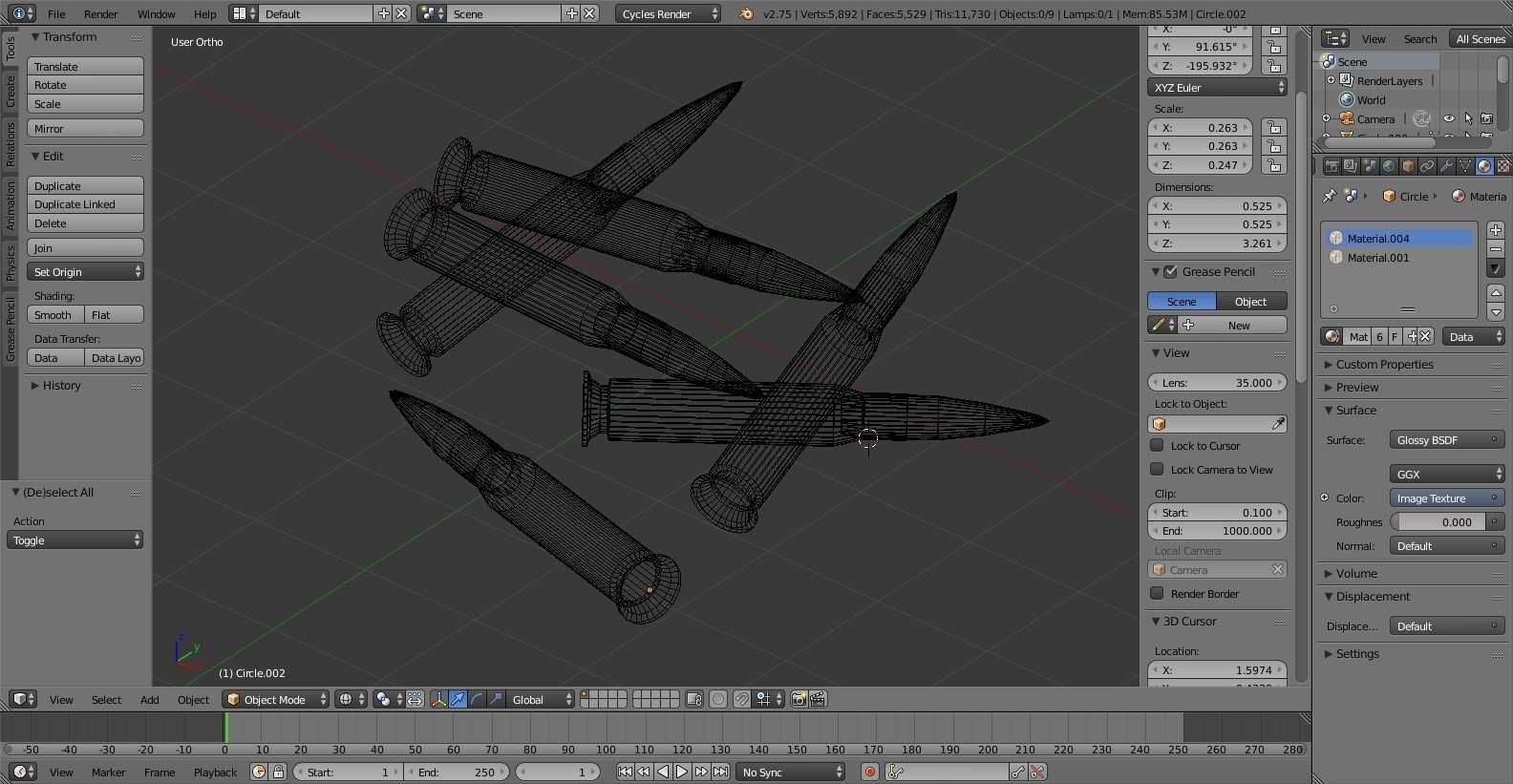Open the Add menu in 3D view header
This screenshot has width=1513, height=784.
(x=150, y=700)
